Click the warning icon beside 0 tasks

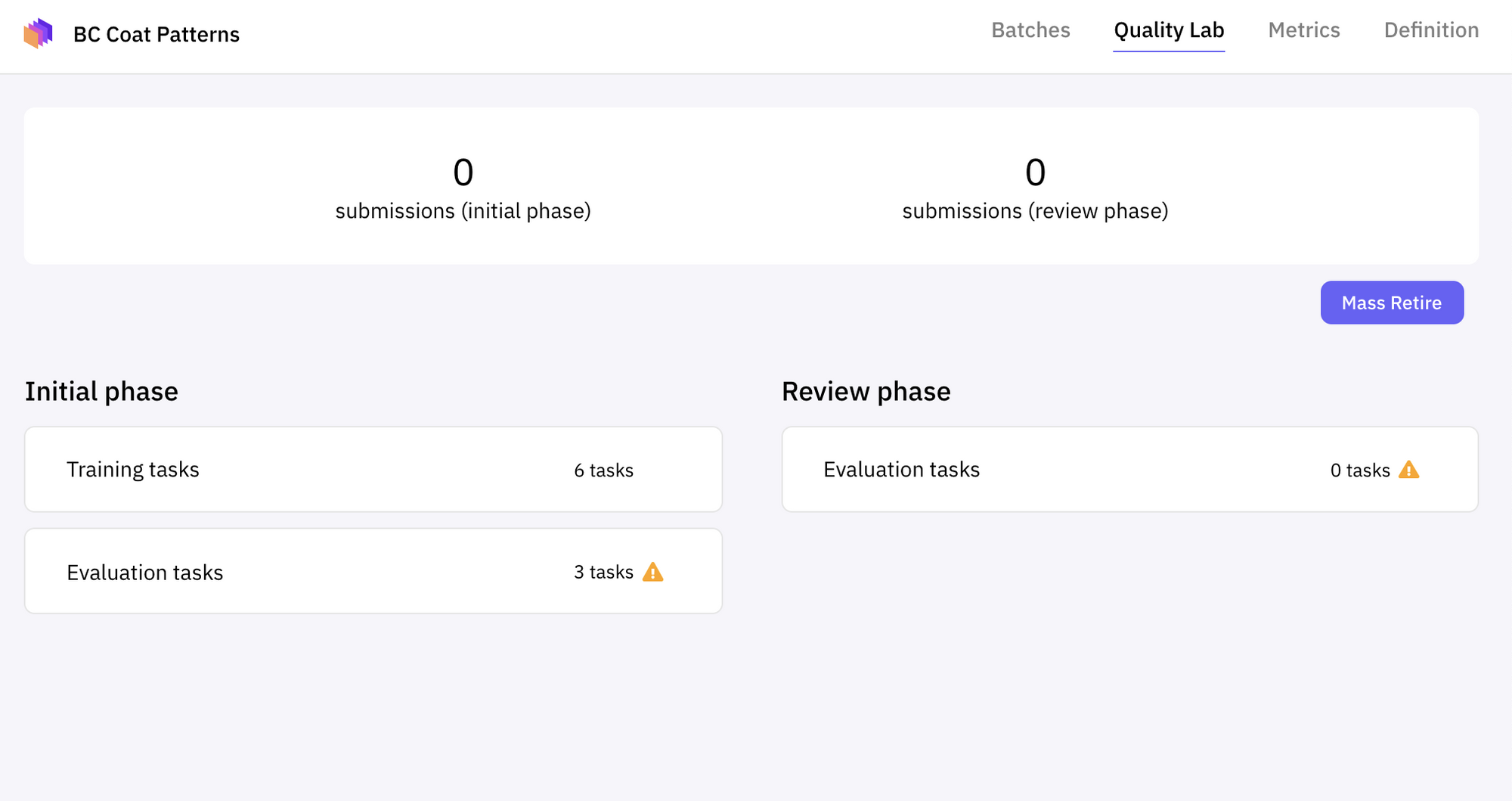point(1408,470)
